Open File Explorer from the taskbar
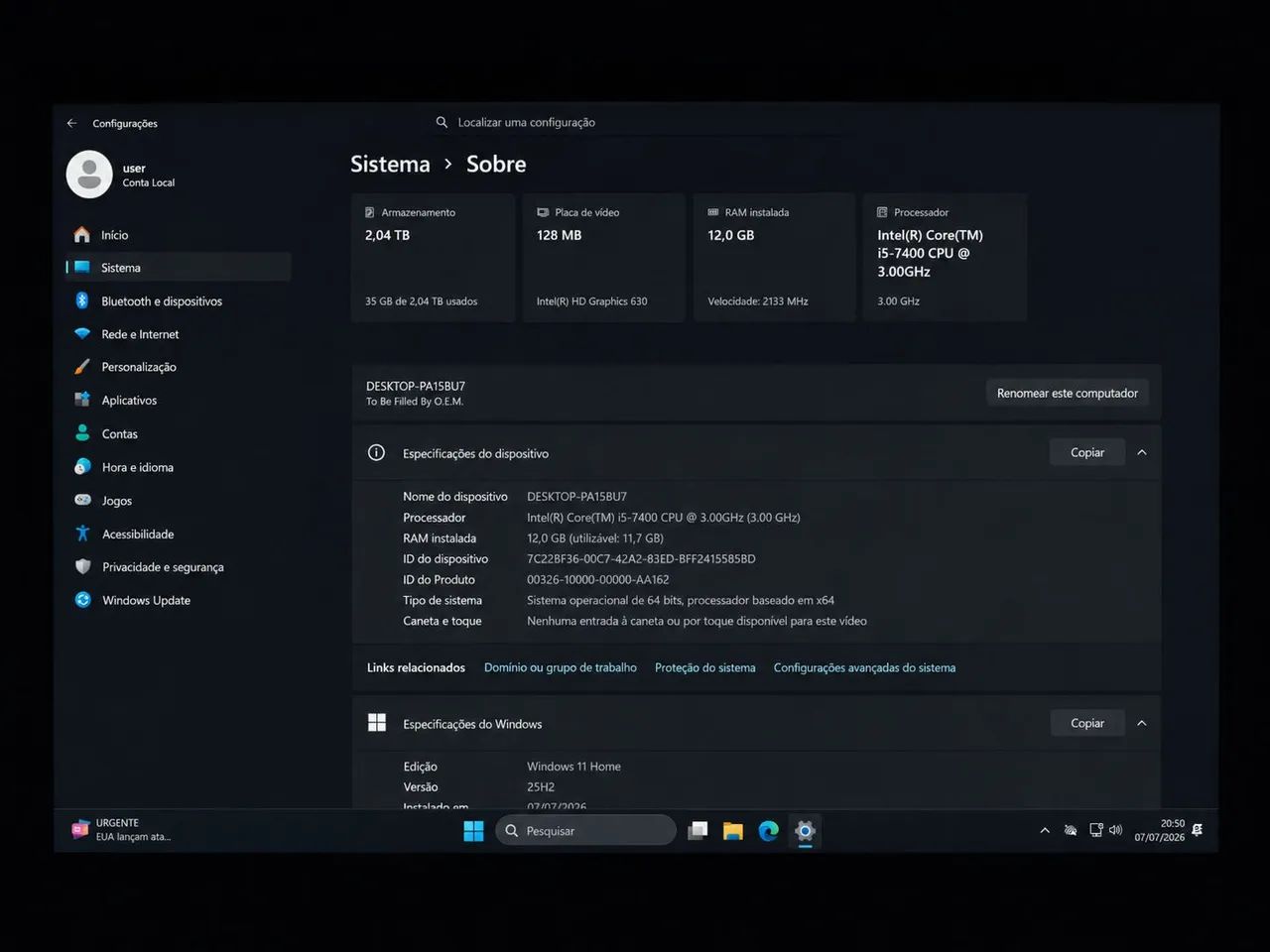This screenshot has width=1270, height=952. pos(733,831)
